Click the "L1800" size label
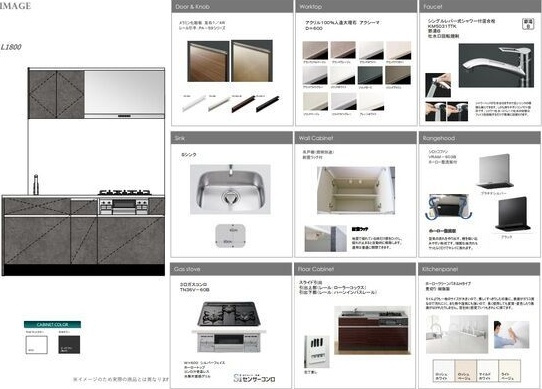The height and width of the screenshot is (389, 542). (x=11, y=47)
